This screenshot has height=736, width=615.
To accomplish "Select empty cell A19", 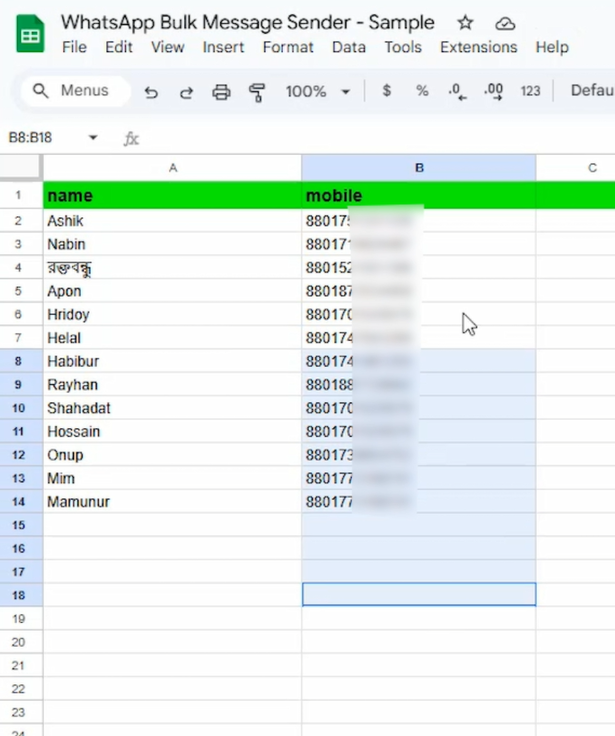I will (172, 619).
